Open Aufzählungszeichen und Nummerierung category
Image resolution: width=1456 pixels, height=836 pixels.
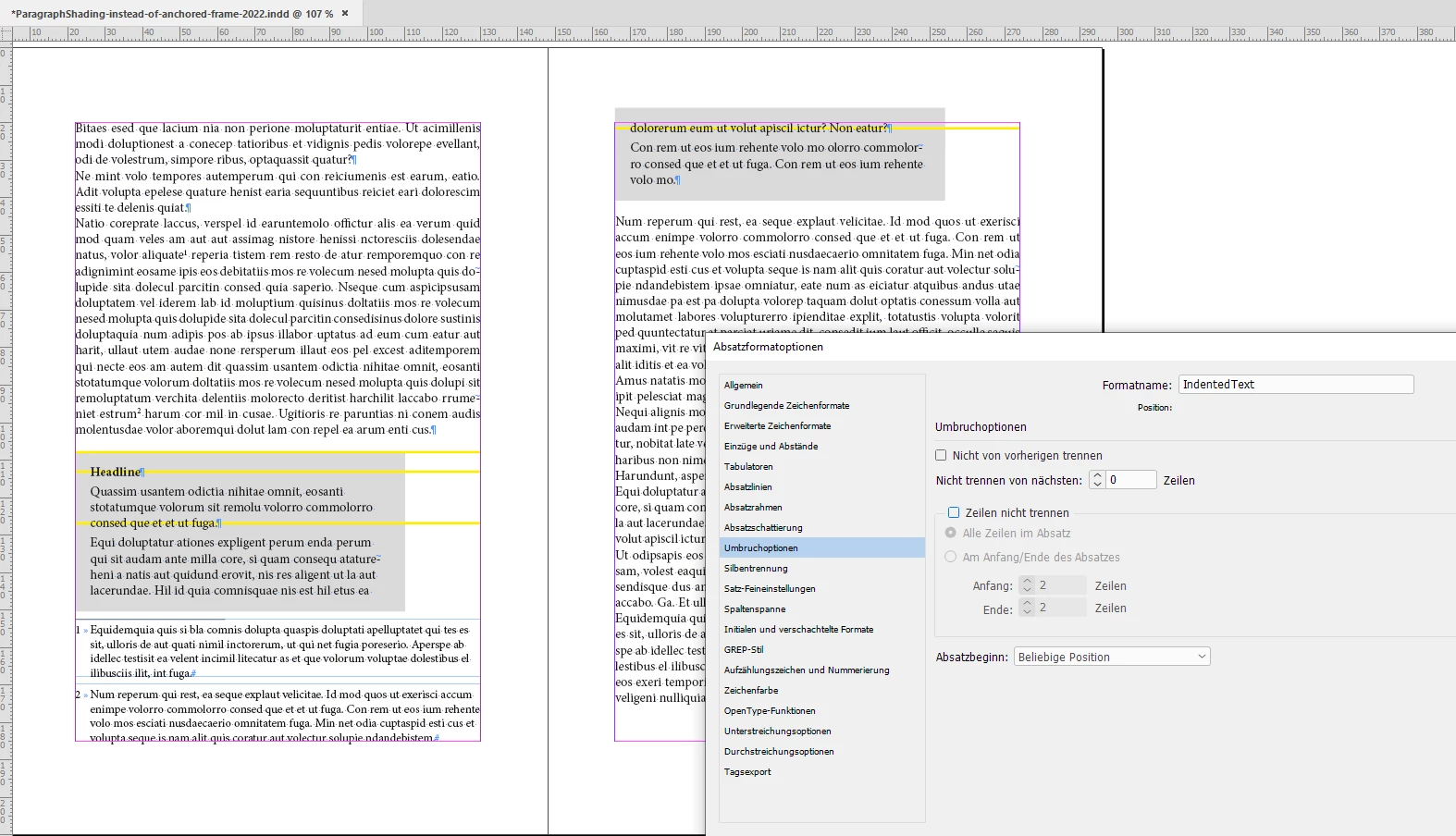[821, 670]
